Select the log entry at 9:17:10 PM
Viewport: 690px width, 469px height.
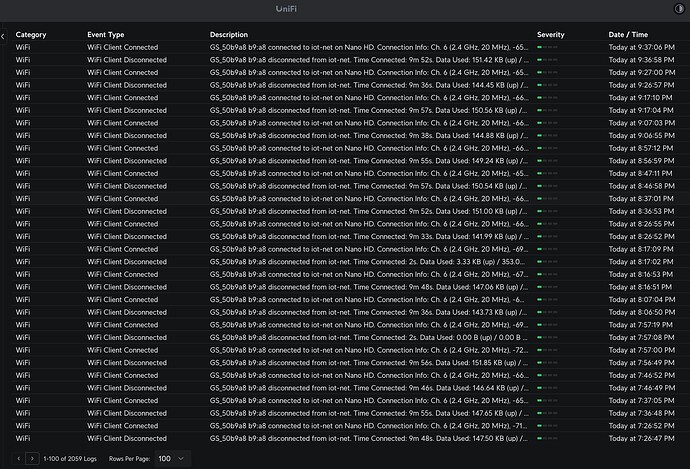click(350, 98)
